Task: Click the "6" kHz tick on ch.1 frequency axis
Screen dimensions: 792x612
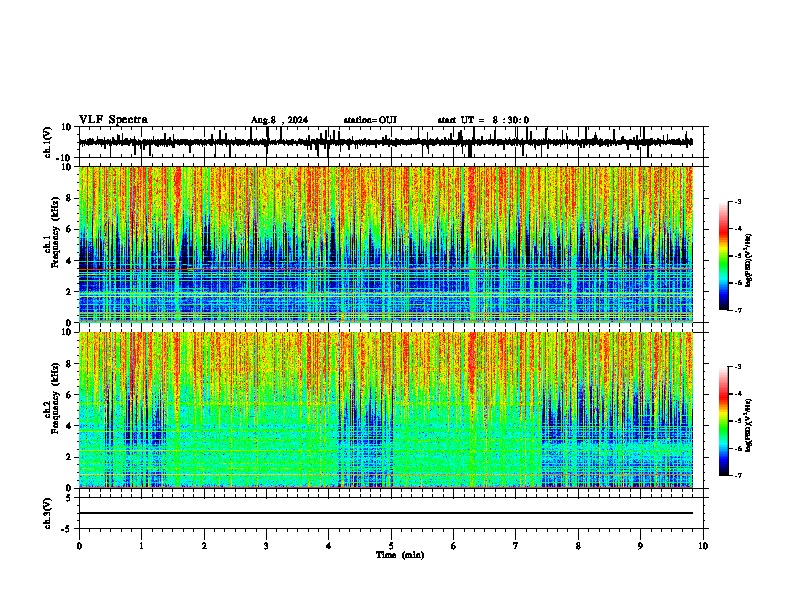Action: point(69,230)
